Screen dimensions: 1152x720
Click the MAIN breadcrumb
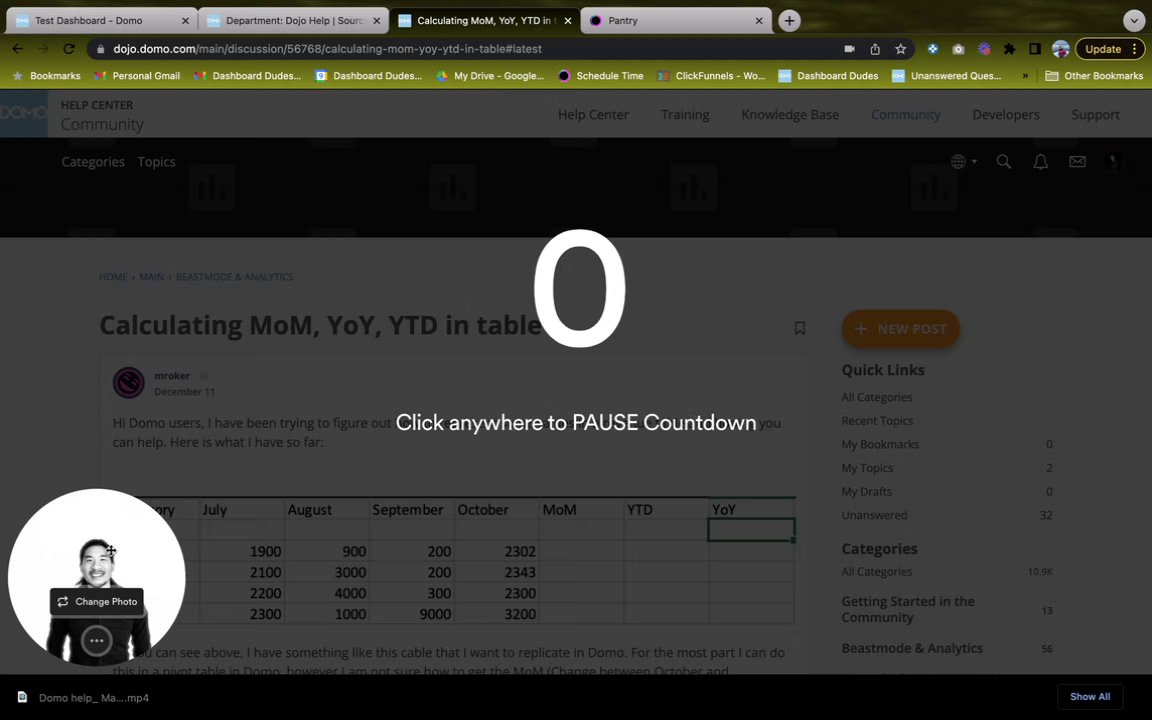(151, 277)
